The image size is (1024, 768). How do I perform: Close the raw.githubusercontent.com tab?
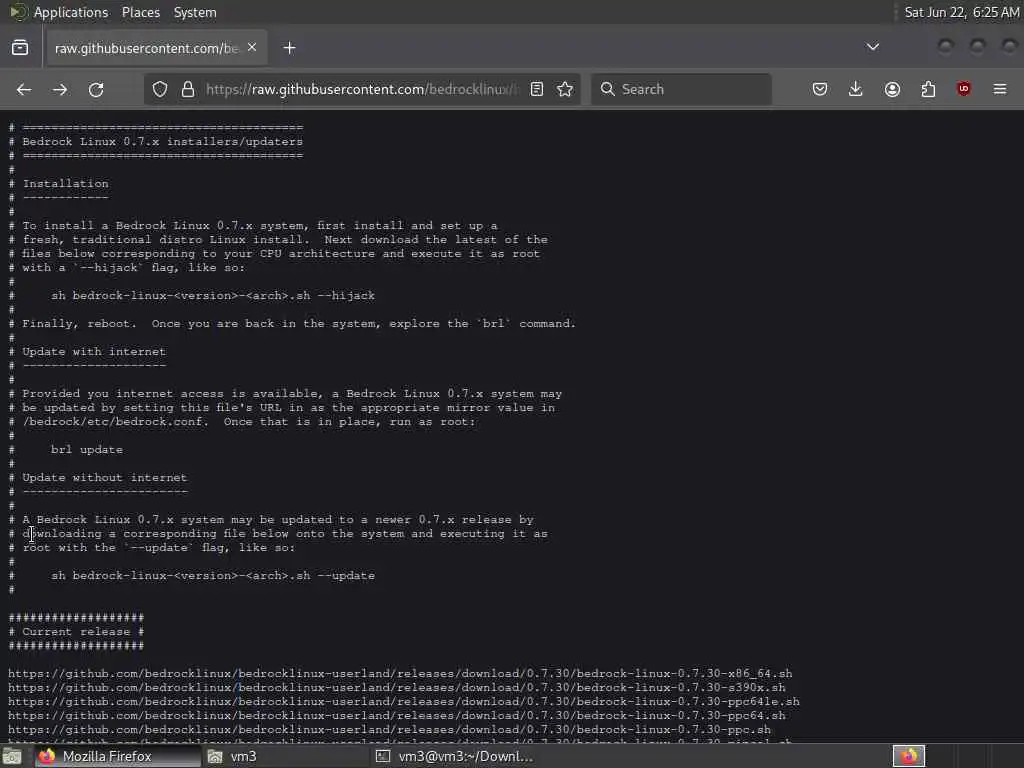click(252, 48)
